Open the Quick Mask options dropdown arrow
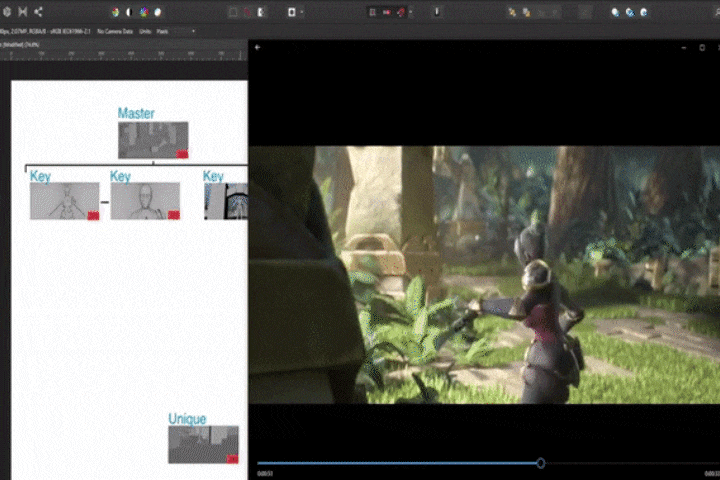Viewport: 720px width, 480px height. 302,12
